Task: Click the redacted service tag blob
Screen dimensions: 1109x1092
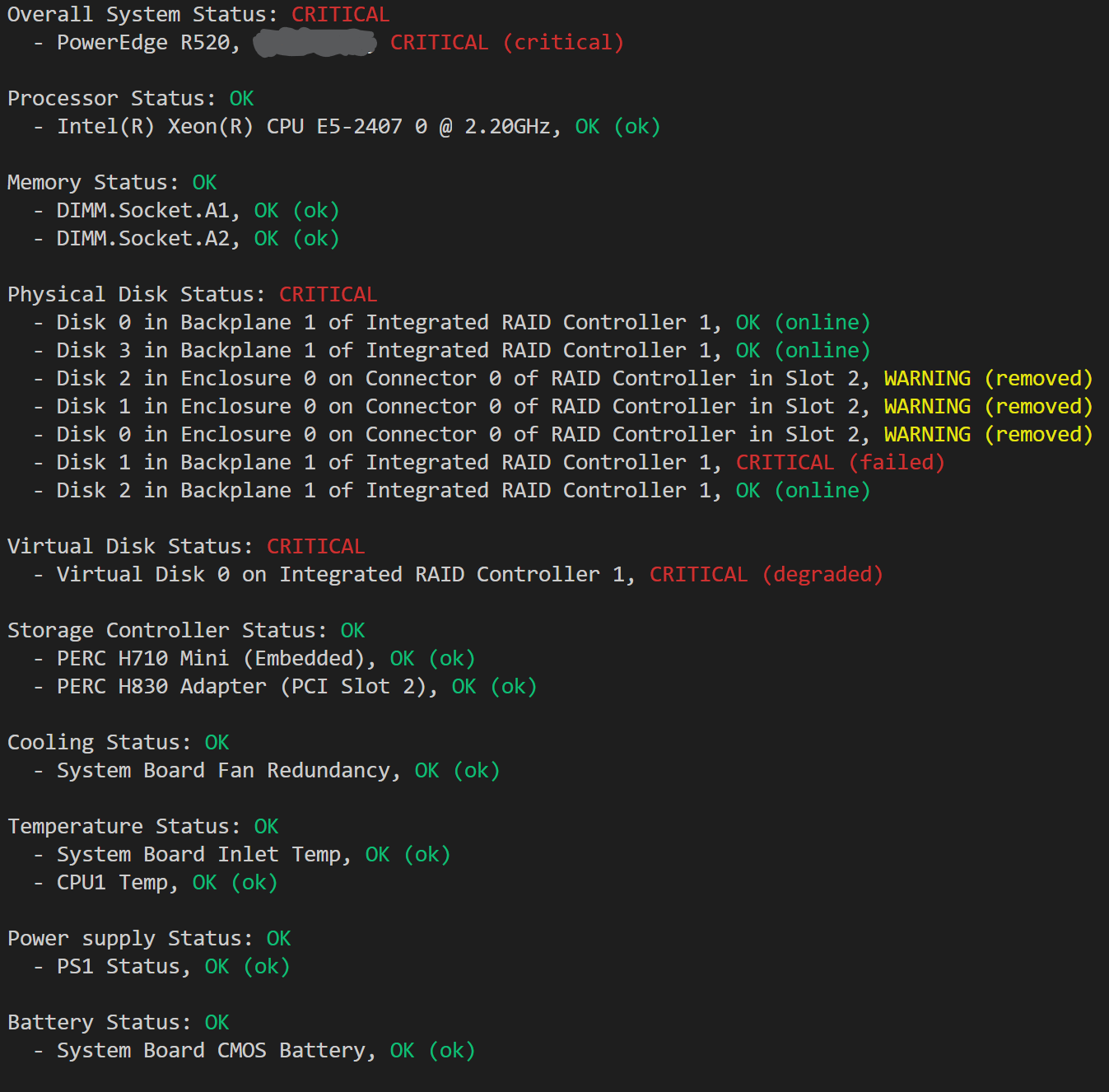Action: (314, 43)
